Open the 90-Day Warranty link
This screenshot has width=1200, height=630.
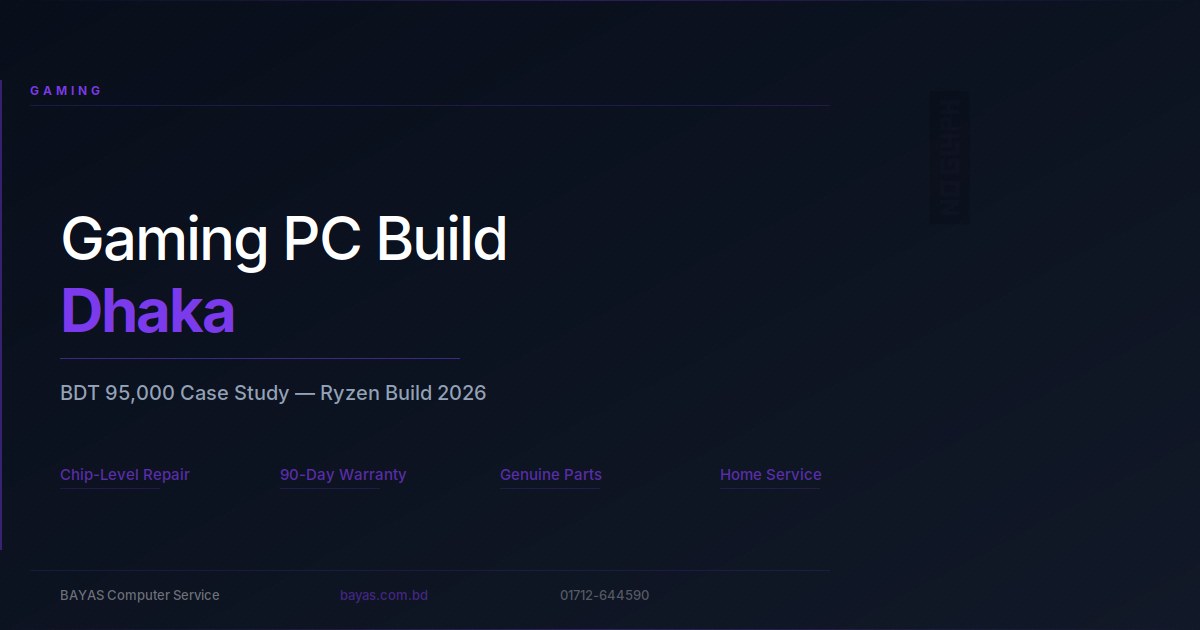coord(343,475)
